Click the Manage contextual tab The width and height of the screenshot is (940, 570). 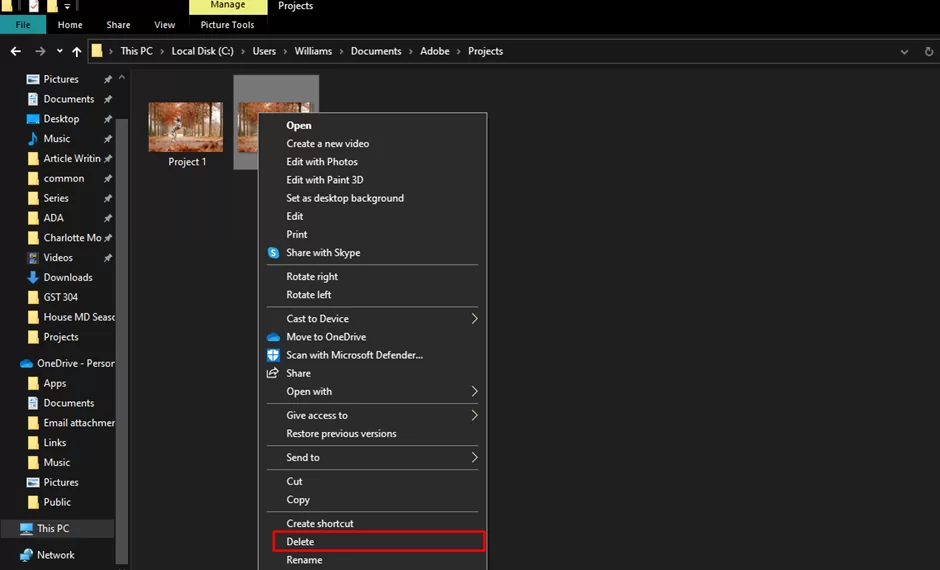pyautogui.click(x=228, y=5)
